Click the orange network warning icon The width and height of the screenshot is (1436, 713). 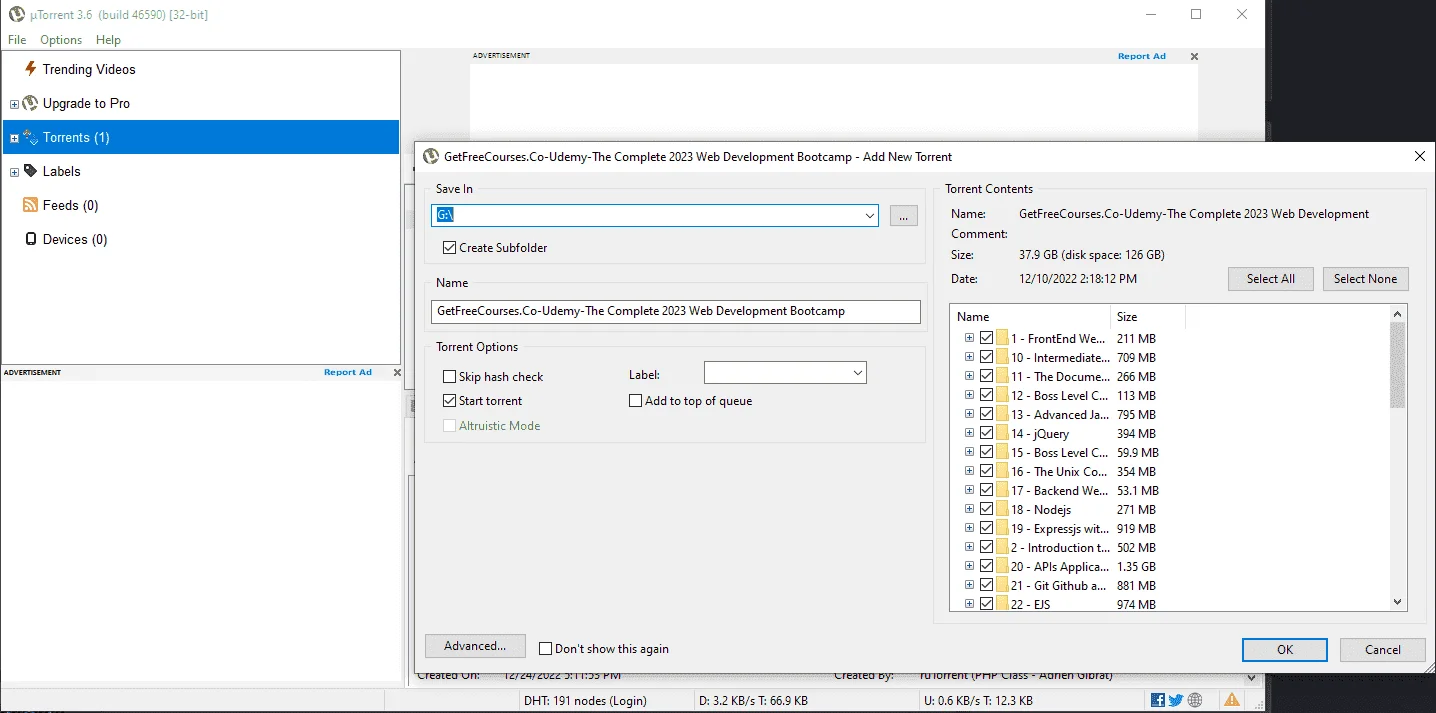click(x=1232, y=700)
